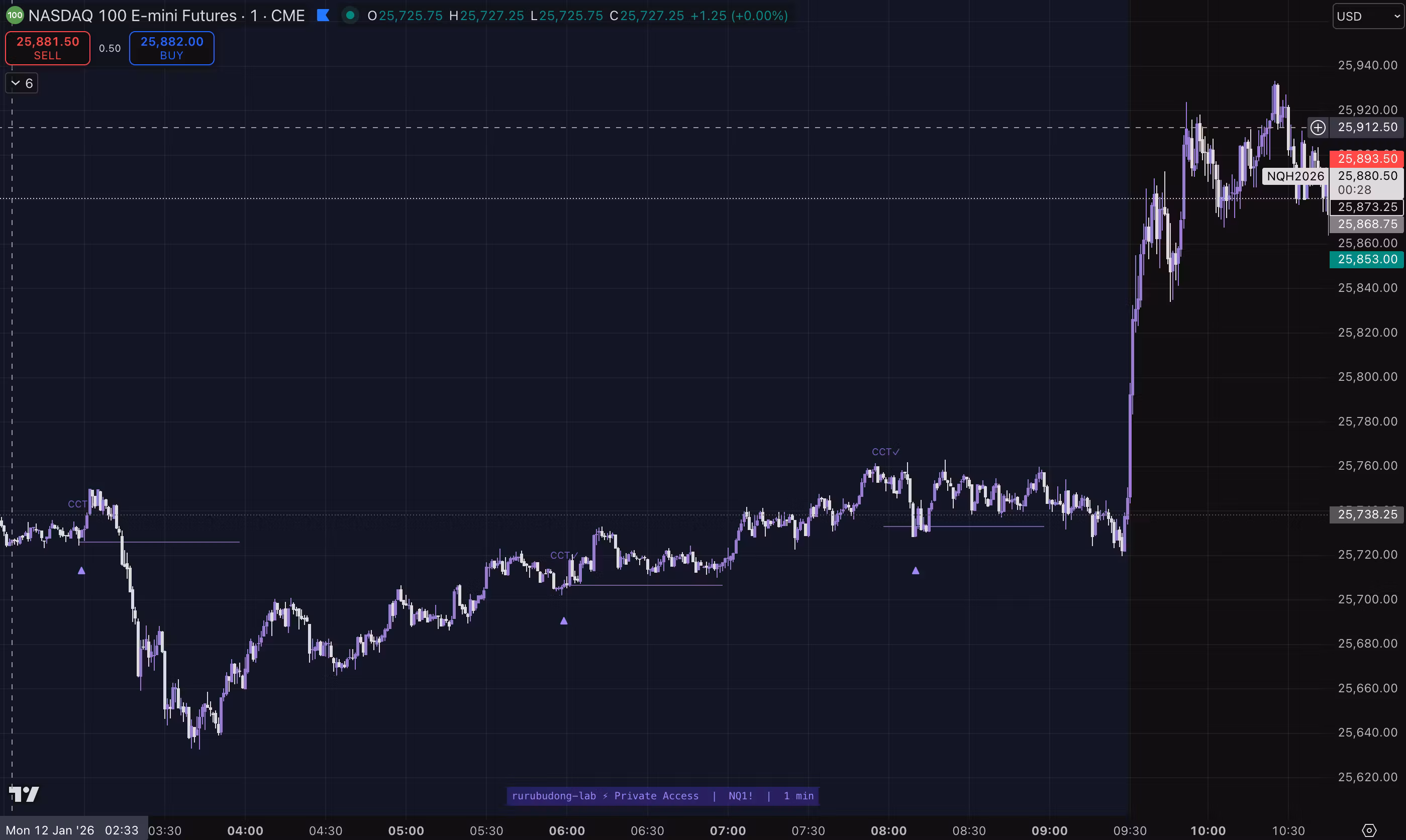The image size is (1406, 840).
Task: Open chart settings gear in bottom-right corner
Action: click(1369, 830)
